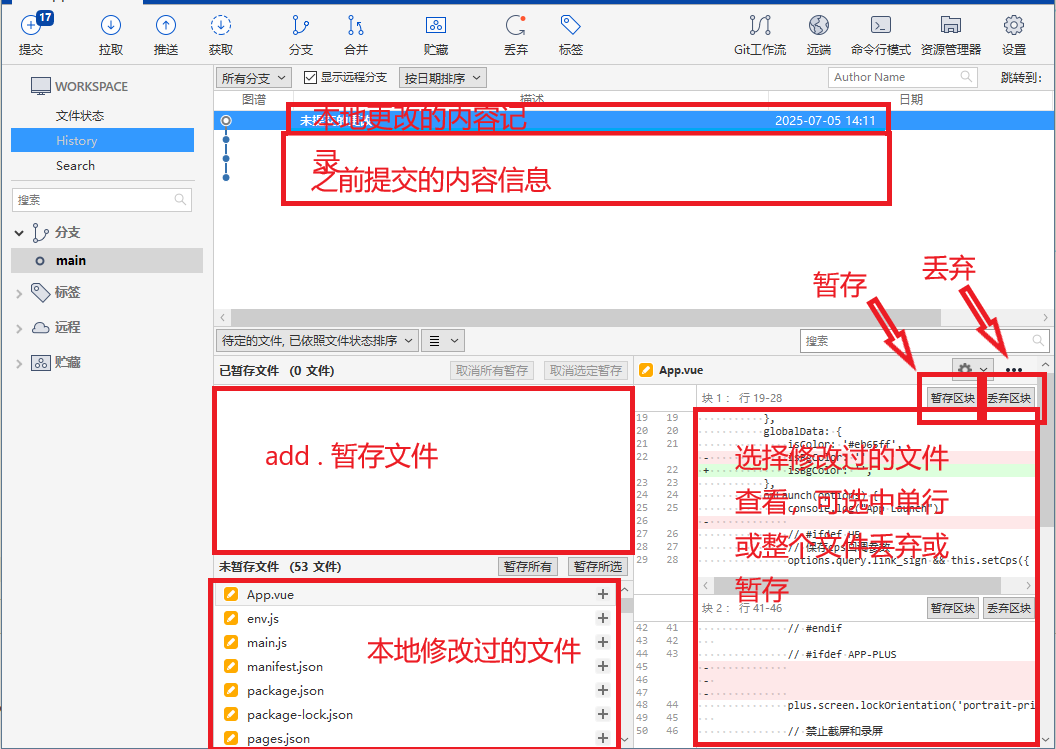This screenshot has width=1056, height=749.
Task: Click the WORKSPACE monitor icon
Action: [40, 86]
